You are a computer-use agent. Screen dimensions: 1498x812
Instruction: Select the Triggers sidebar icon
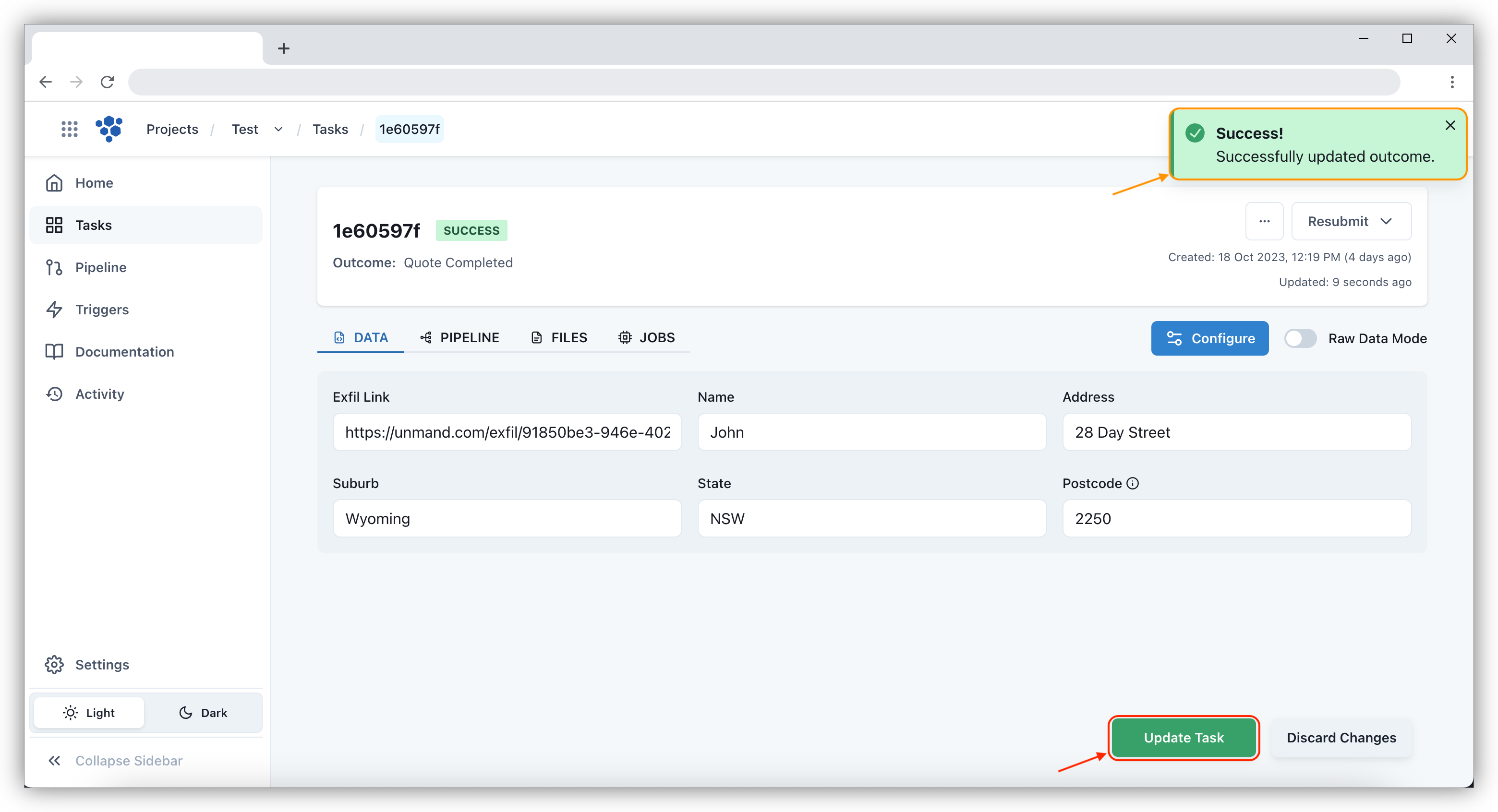click(x=54, y=309)
